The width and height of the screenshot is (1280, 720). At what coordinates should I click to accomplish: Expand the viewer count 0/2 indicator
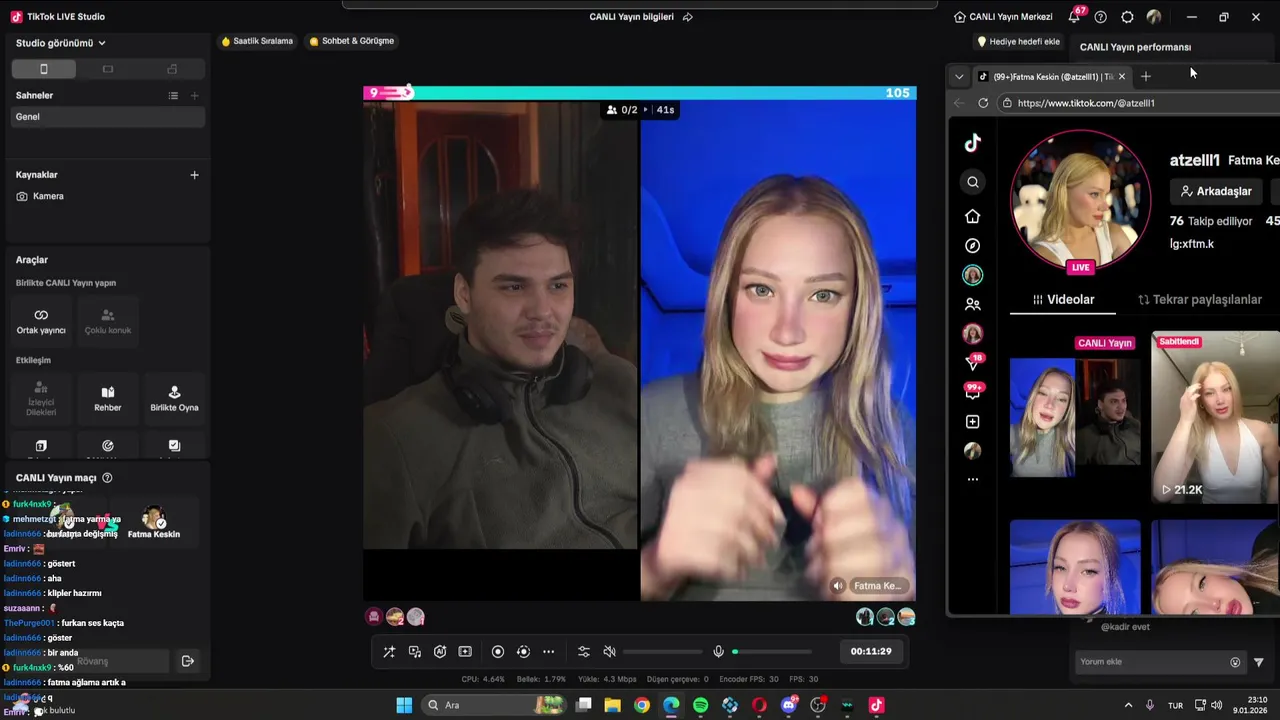[640, 110]
